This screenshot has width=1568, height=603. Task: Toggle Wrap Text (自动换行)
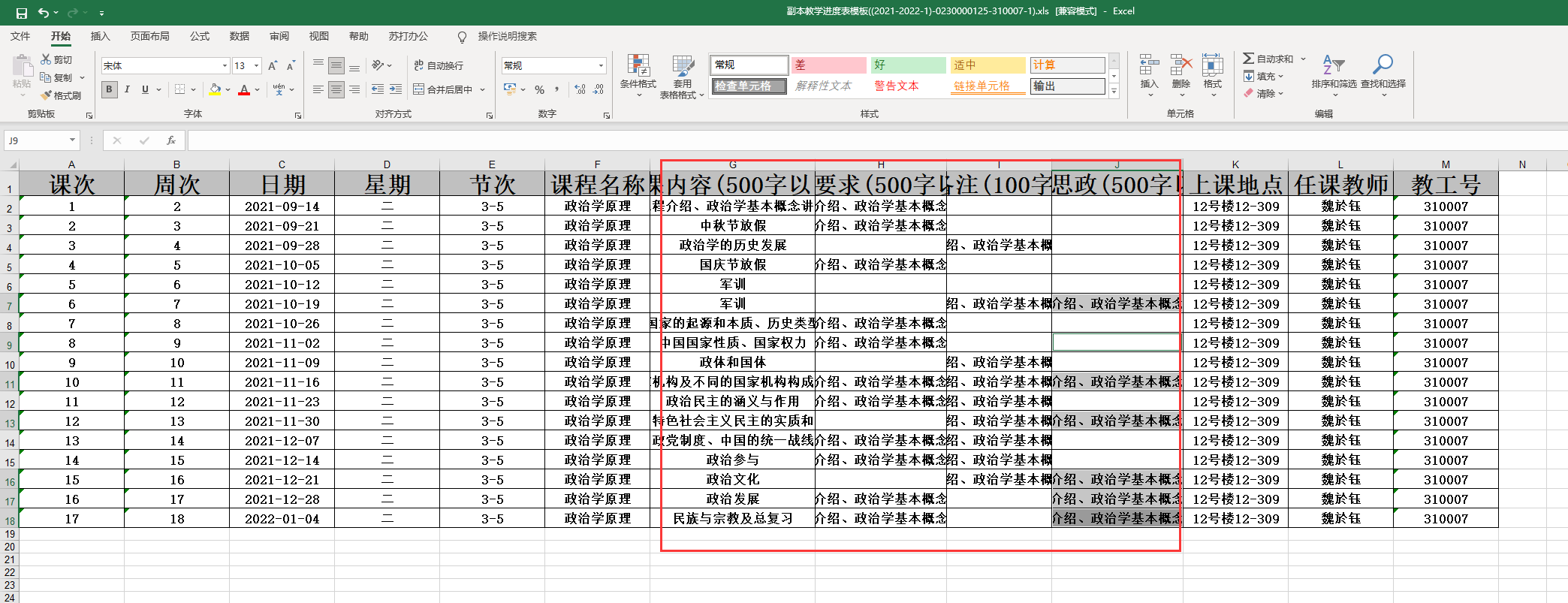click(439, 66)
